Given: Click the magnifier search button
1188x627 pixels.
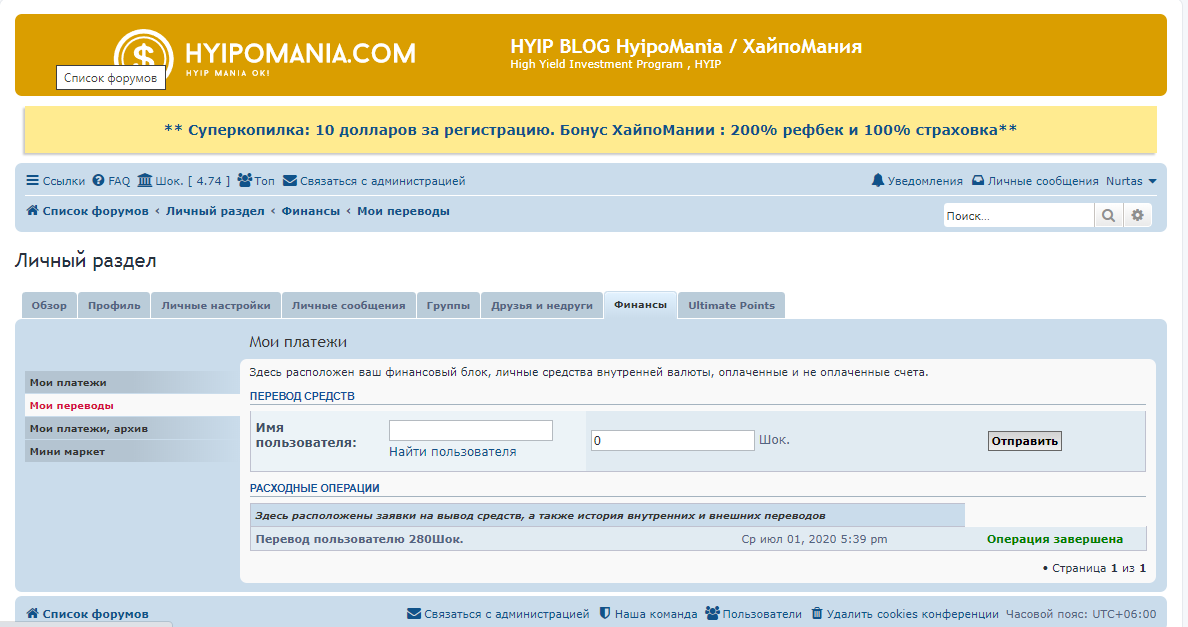Looking at the screenshot, I should (1108, 215).
